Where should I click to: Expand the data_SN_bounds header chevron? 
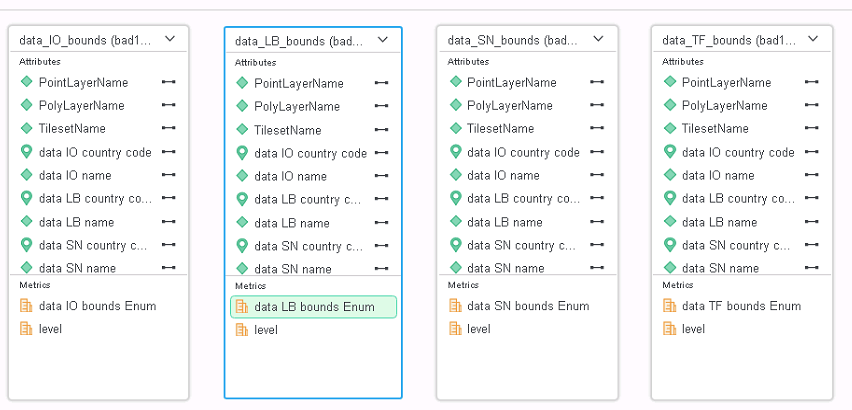click(x=598, y=39)
